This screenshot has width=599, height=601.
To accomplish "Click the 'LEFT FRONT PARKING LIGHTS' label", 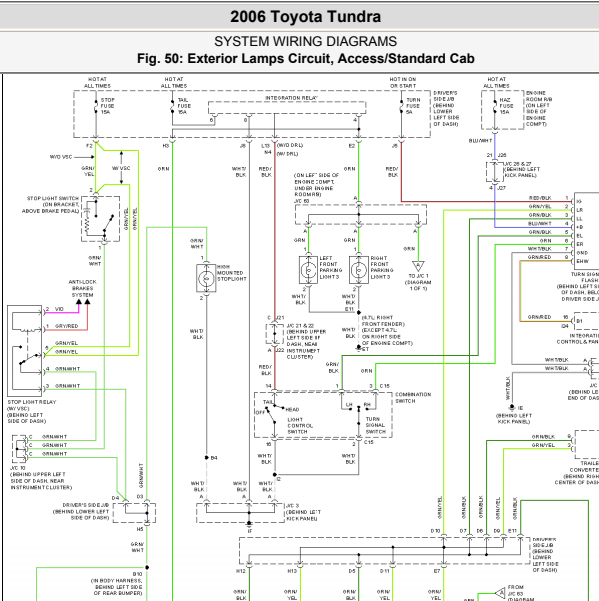I will (331, 268).
